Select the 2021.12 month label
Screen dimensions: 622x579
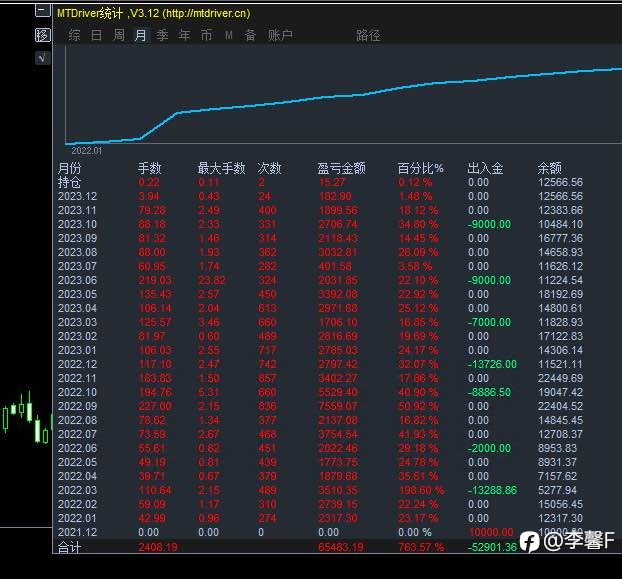click(77, 532)
